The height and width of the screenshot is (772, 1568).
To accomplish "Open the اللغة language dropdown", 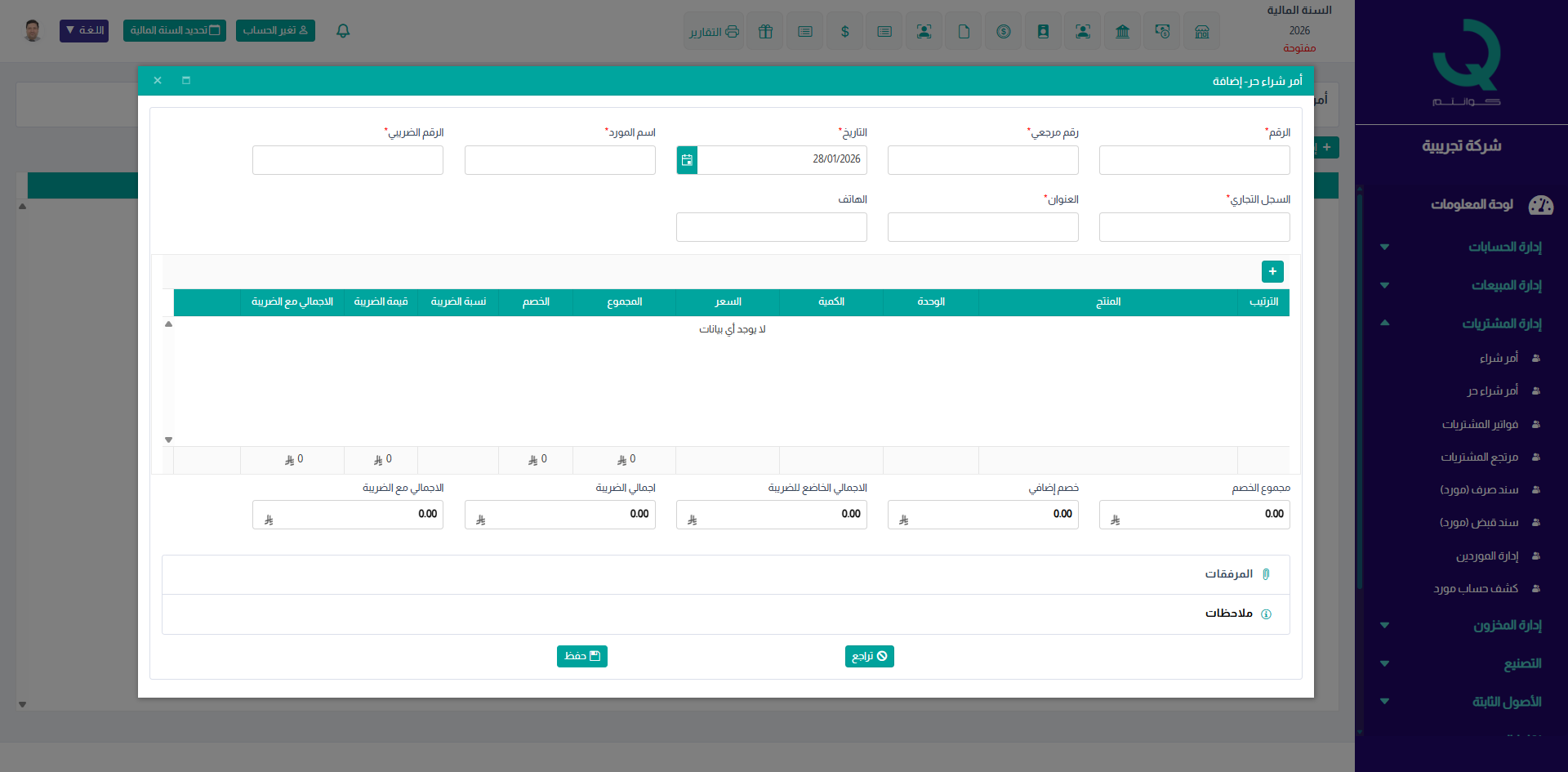I will 84,31.
